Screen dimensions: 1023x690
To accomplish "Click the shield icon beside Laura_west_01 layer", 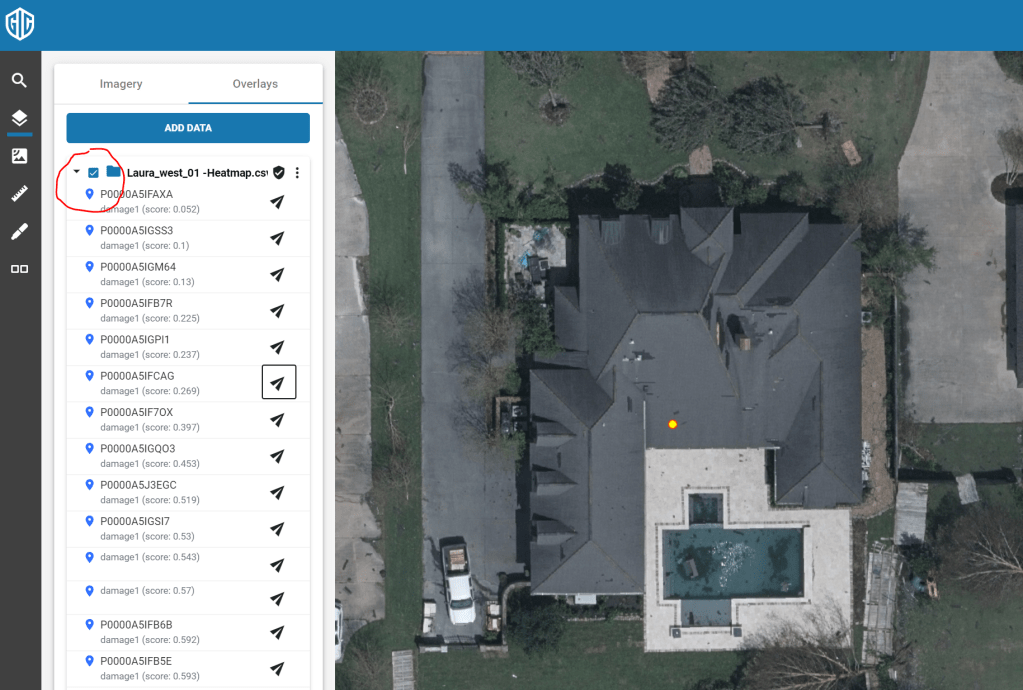I will coord(279,172).
